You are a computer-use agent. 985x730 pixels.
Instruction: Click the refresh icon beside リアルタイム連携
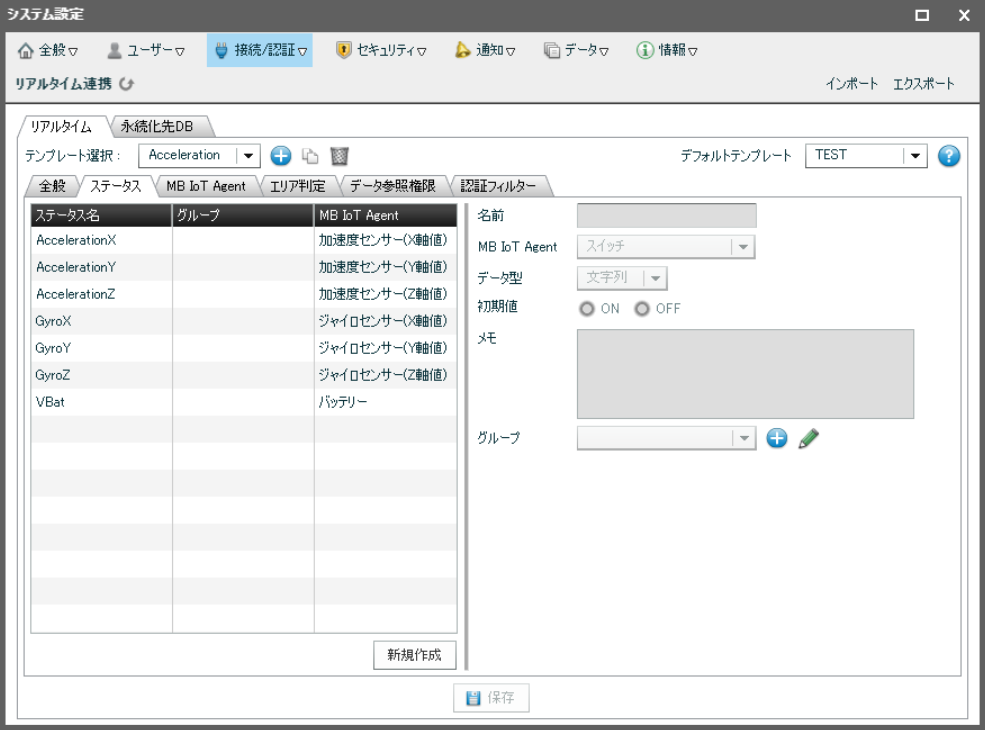pos(126,84)
